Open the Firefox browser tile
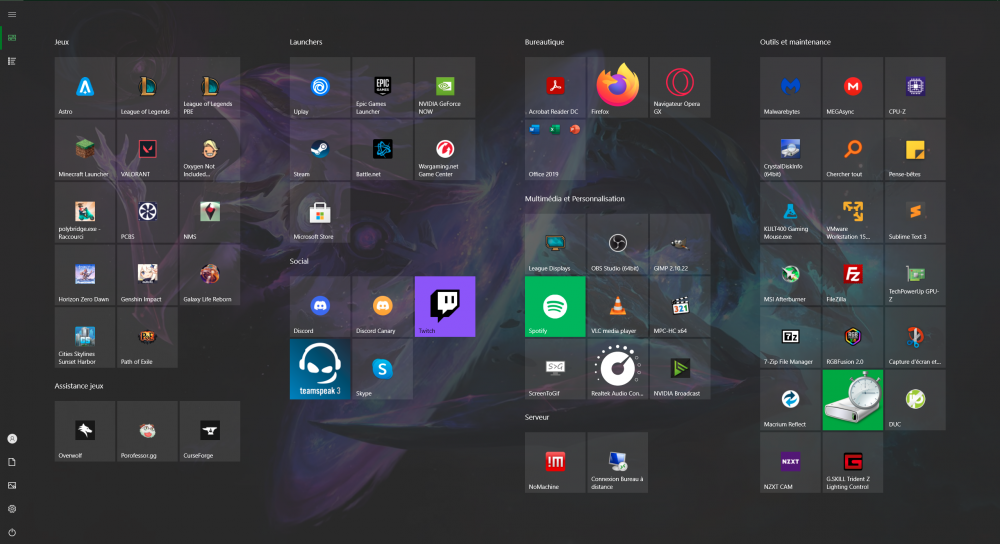Screen dimensions: 1000x544 tap(617, 87)
